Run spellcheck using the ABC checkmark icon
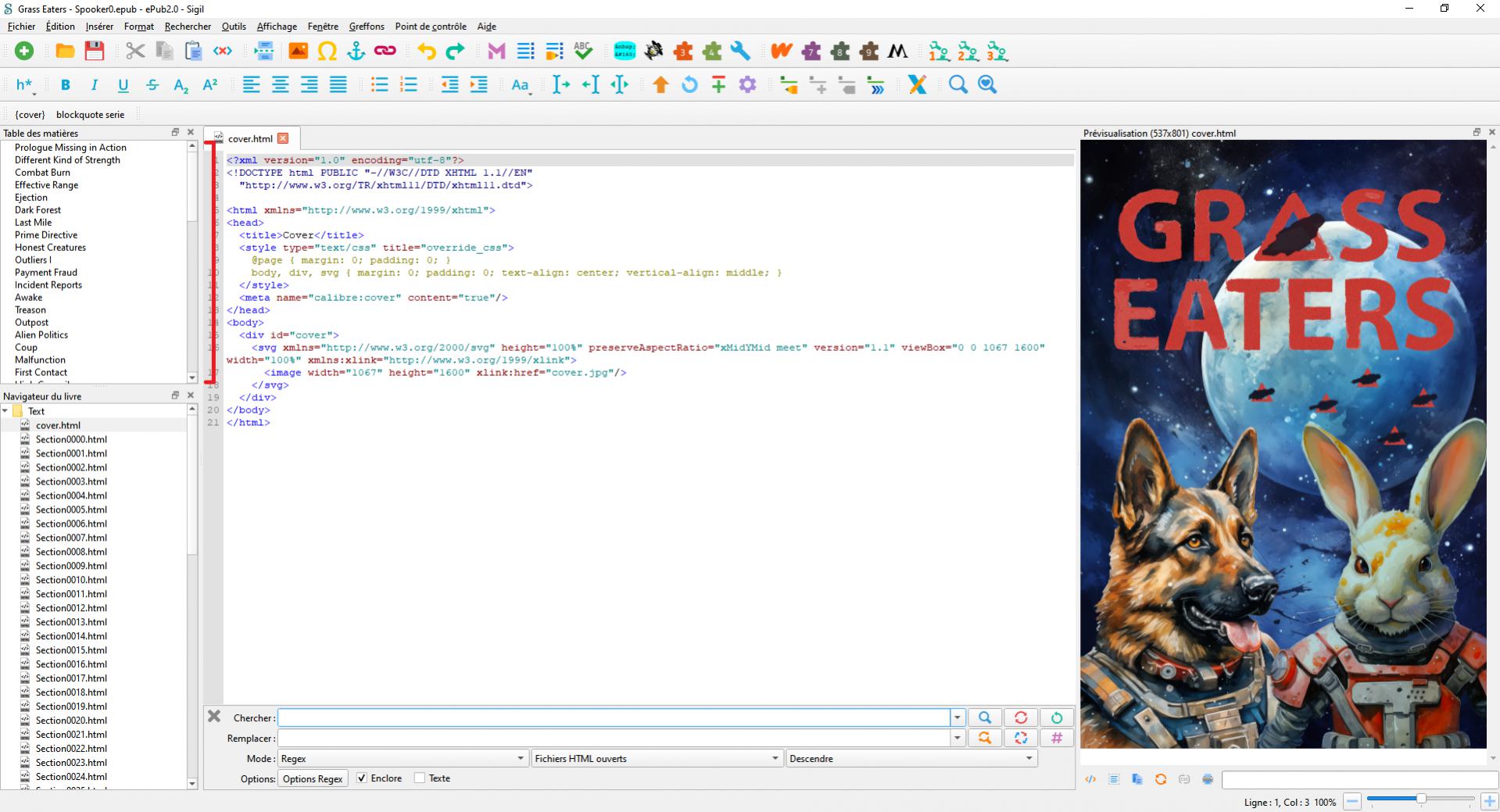Viewport: 1500px width, 812px height. pos(583,52)
